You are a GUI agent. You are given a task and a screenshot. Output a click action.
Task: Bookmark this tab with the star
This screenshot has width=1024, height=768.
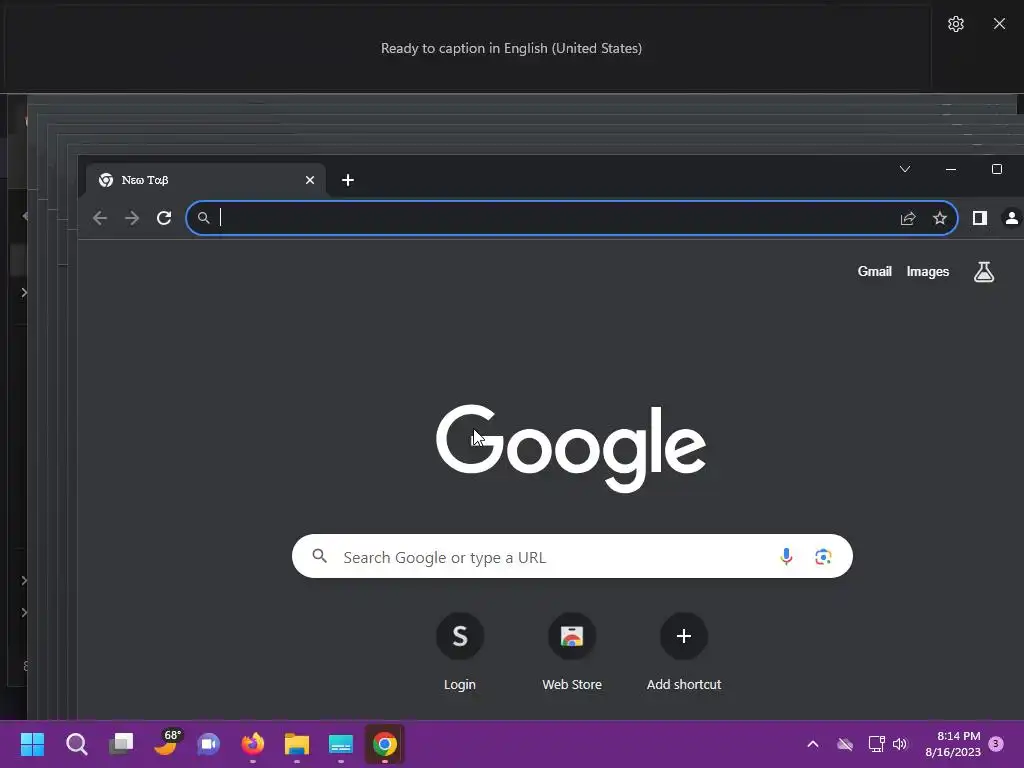click(940, 218)
